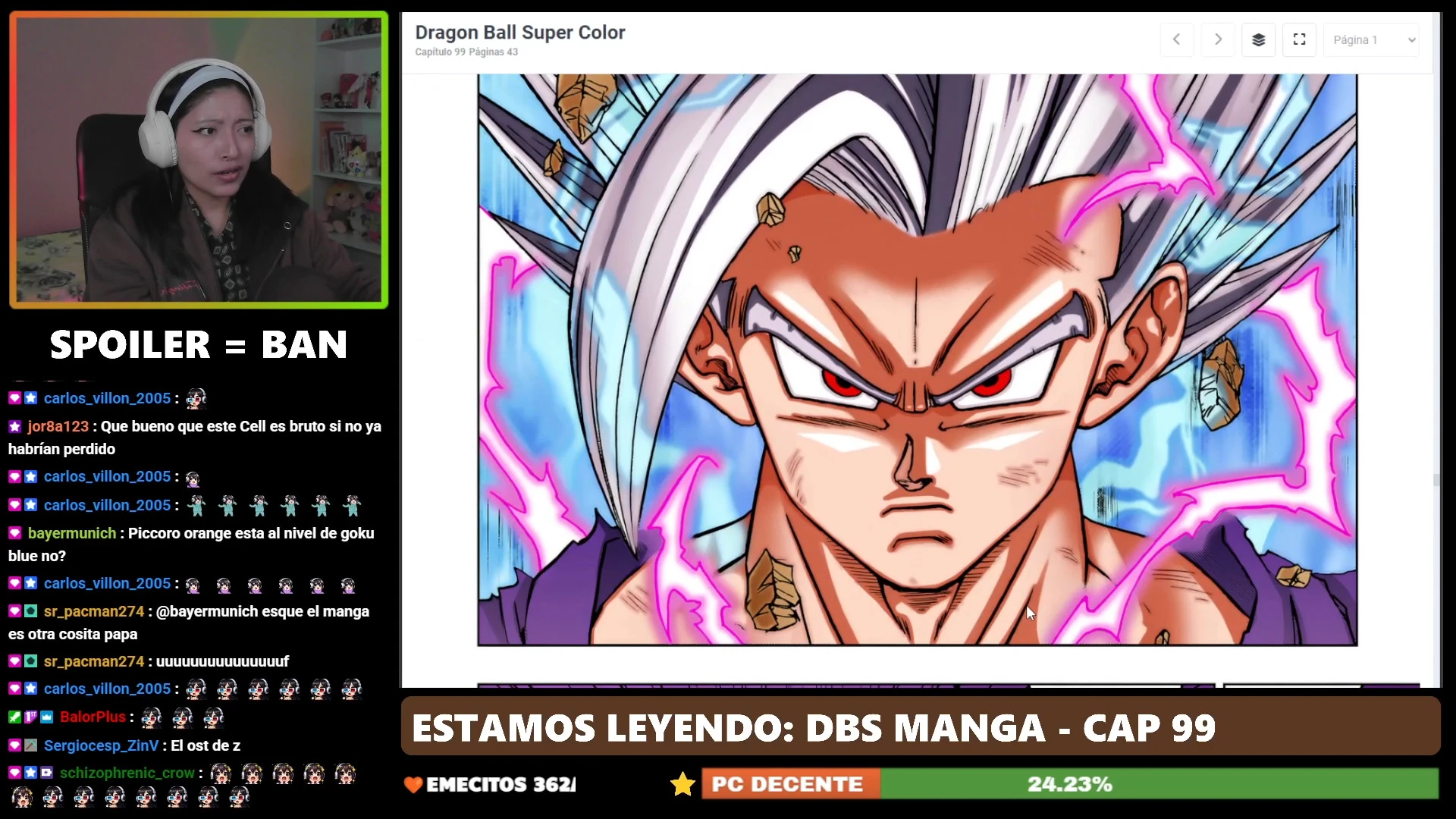Screen dimensions: 1456x819
Task: Click username schizophrenic_crow in chat
Action: [x=127, y=773]
